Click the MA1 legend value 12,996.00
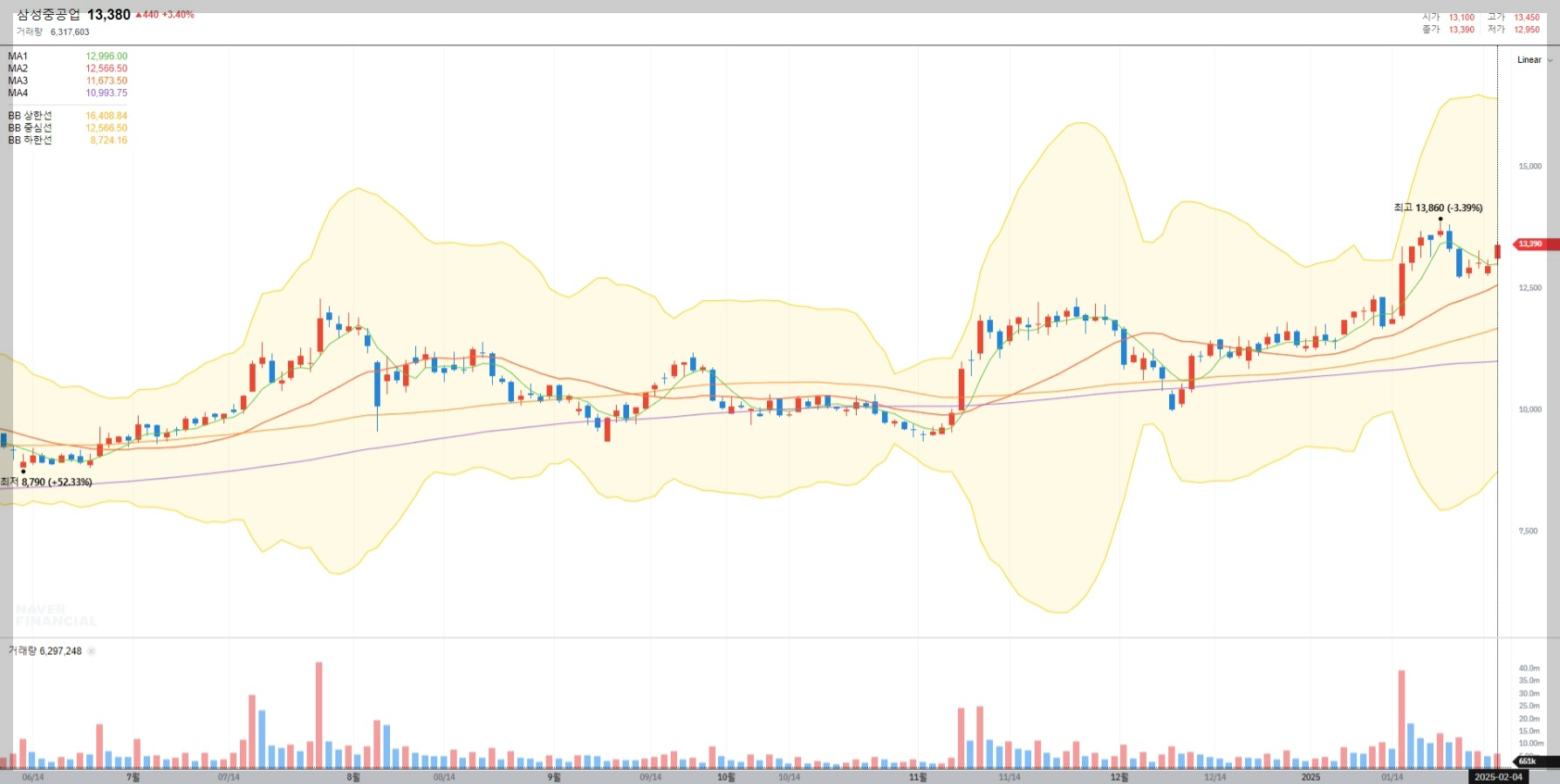Viewport: 1560px width, 784px height. [x=106, y=57]
